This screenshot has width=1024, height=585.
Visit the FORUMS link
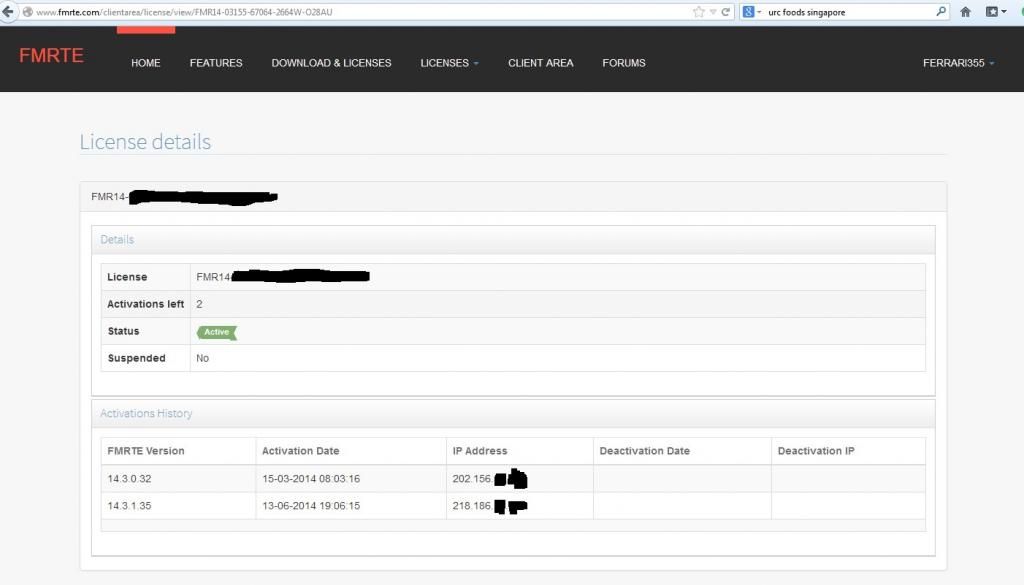click(624, 63)
